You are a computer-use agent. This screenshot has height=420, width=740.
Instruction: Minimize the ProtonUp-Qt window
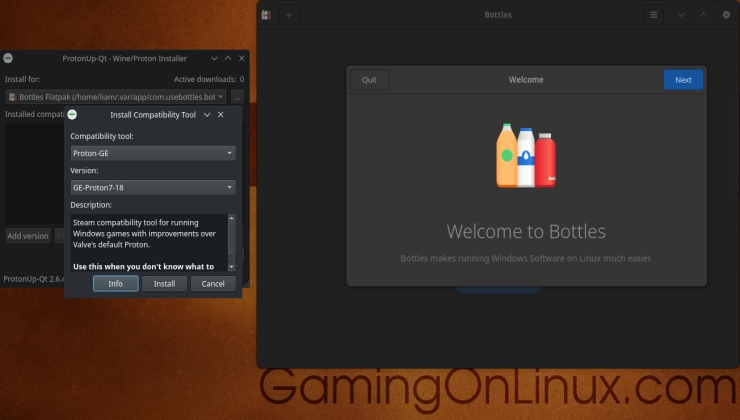click(x=214, y=58)
